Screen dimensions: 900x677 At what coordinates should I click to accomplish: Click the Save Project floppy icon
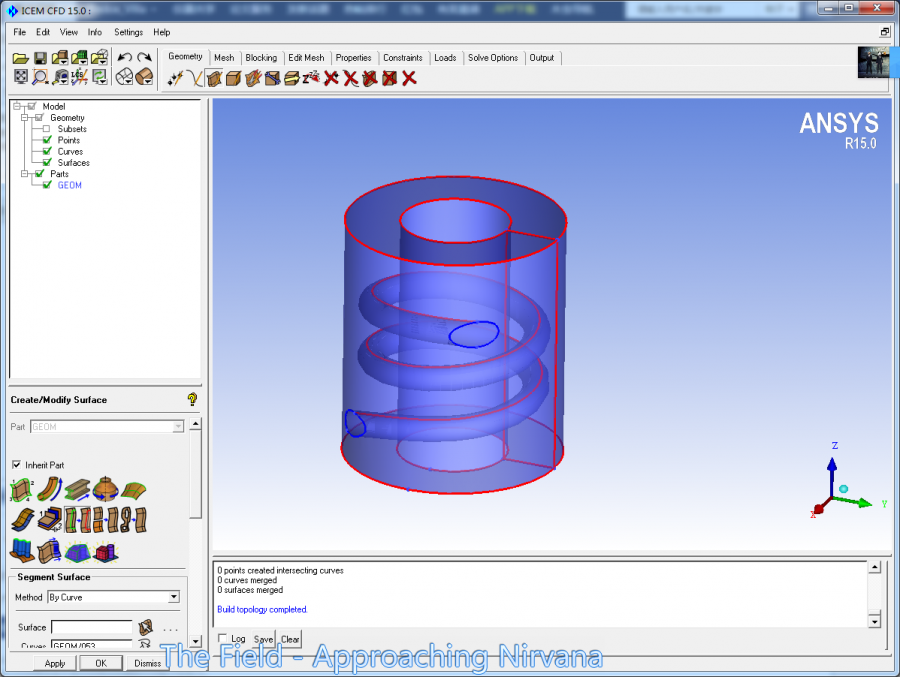tap(40, 58)
